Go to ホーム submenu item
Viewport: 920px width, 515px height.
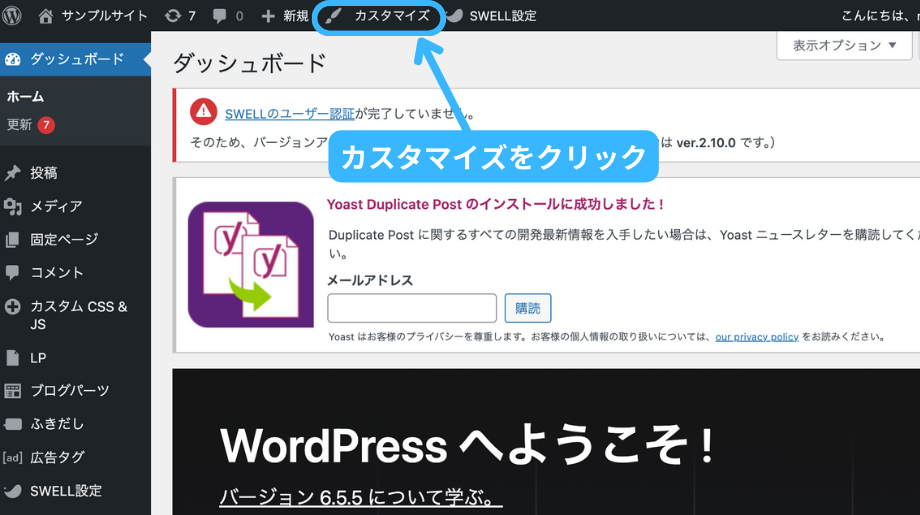pyautogui.click(x=25, y=97)
